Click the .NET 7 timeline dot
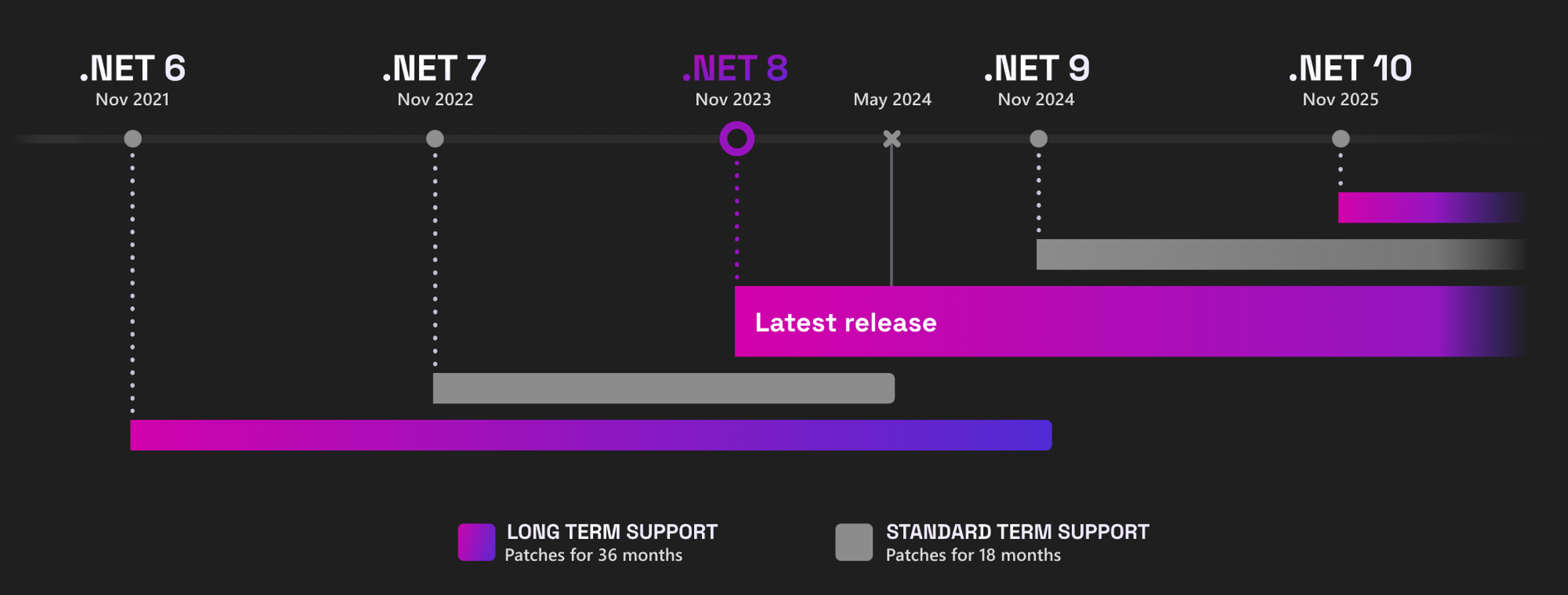This screenshot has width=1568, height=595. pos(435,138)
